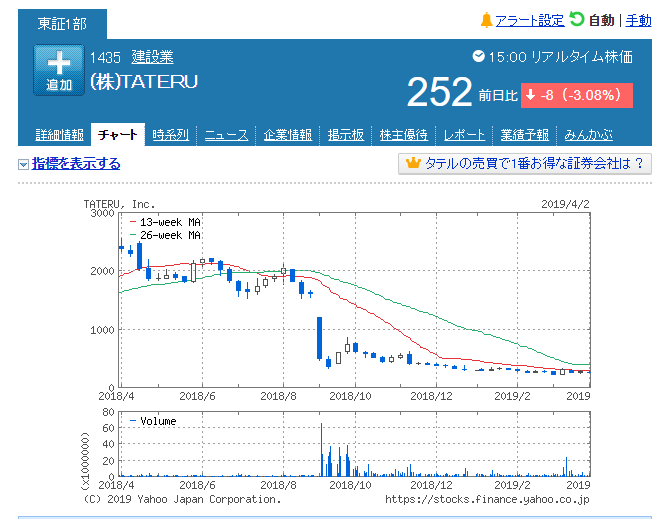The width and height of the screenshot is (665, 519).
Task: Open the 詳細情報 tab
Action: [59, 135]
